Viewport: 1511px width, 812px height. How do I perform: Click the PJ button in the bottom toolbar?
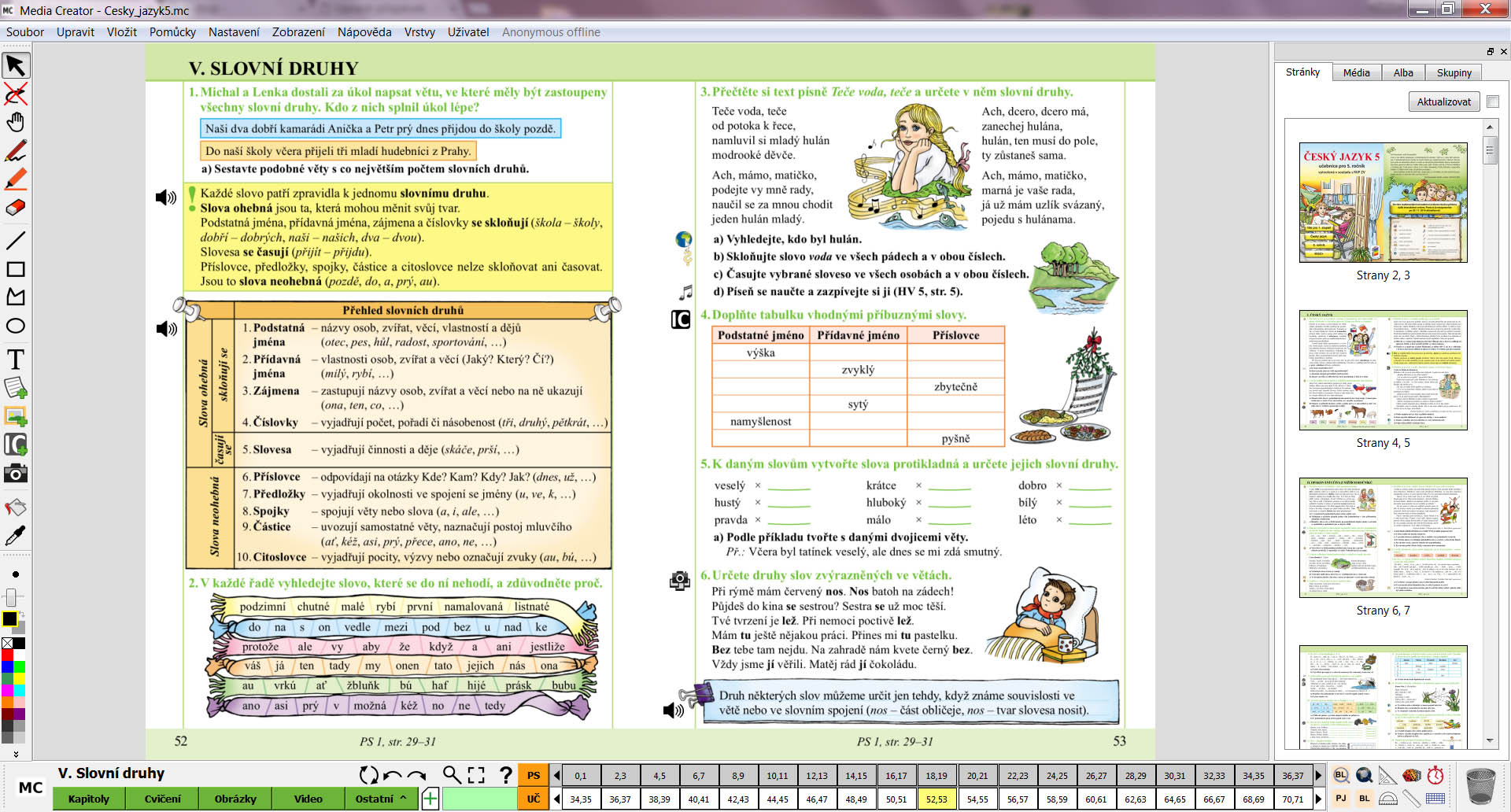[x=1341, y=798]
